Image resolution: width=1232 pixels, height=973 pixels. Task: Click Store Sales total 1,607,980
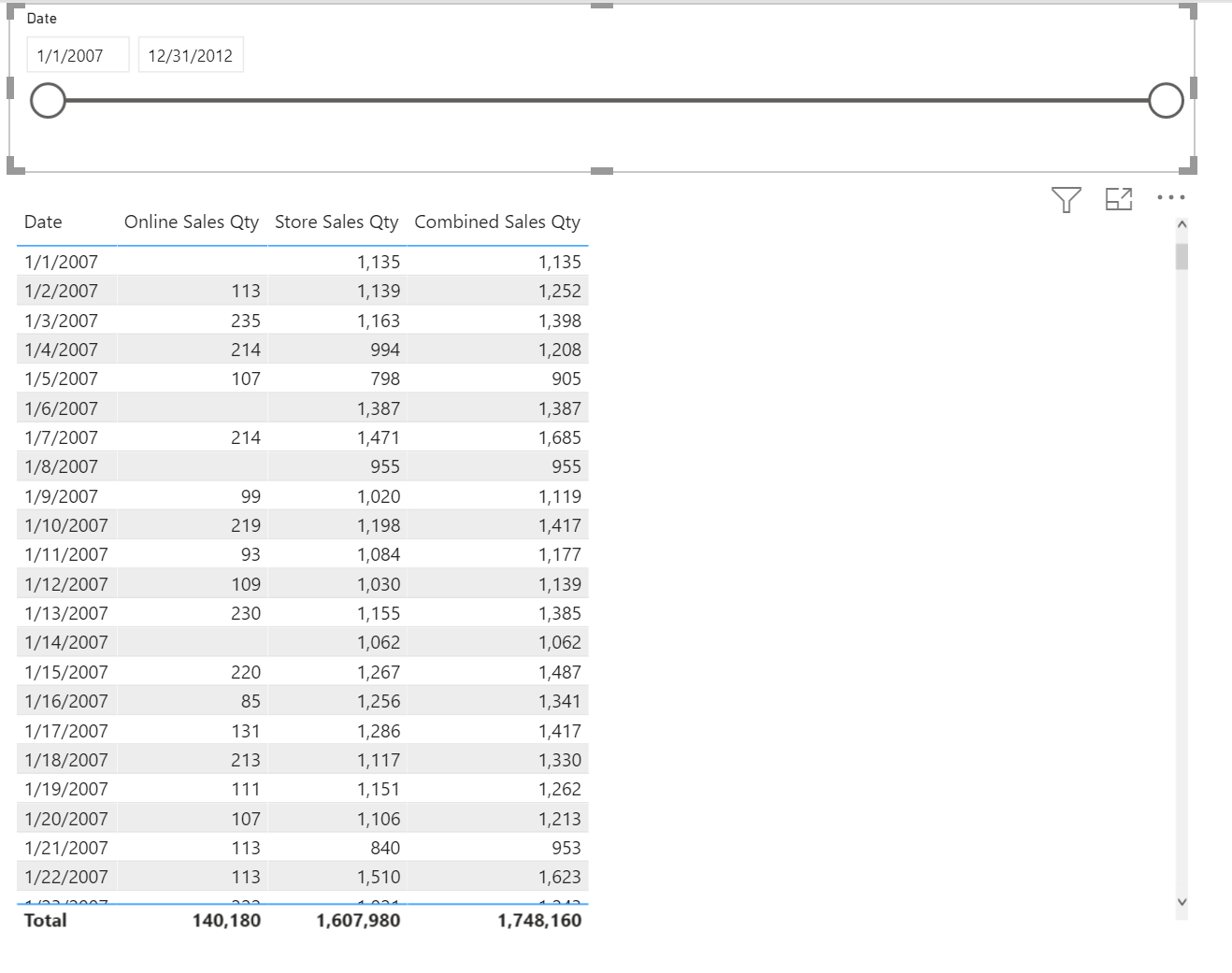(358, 920)
